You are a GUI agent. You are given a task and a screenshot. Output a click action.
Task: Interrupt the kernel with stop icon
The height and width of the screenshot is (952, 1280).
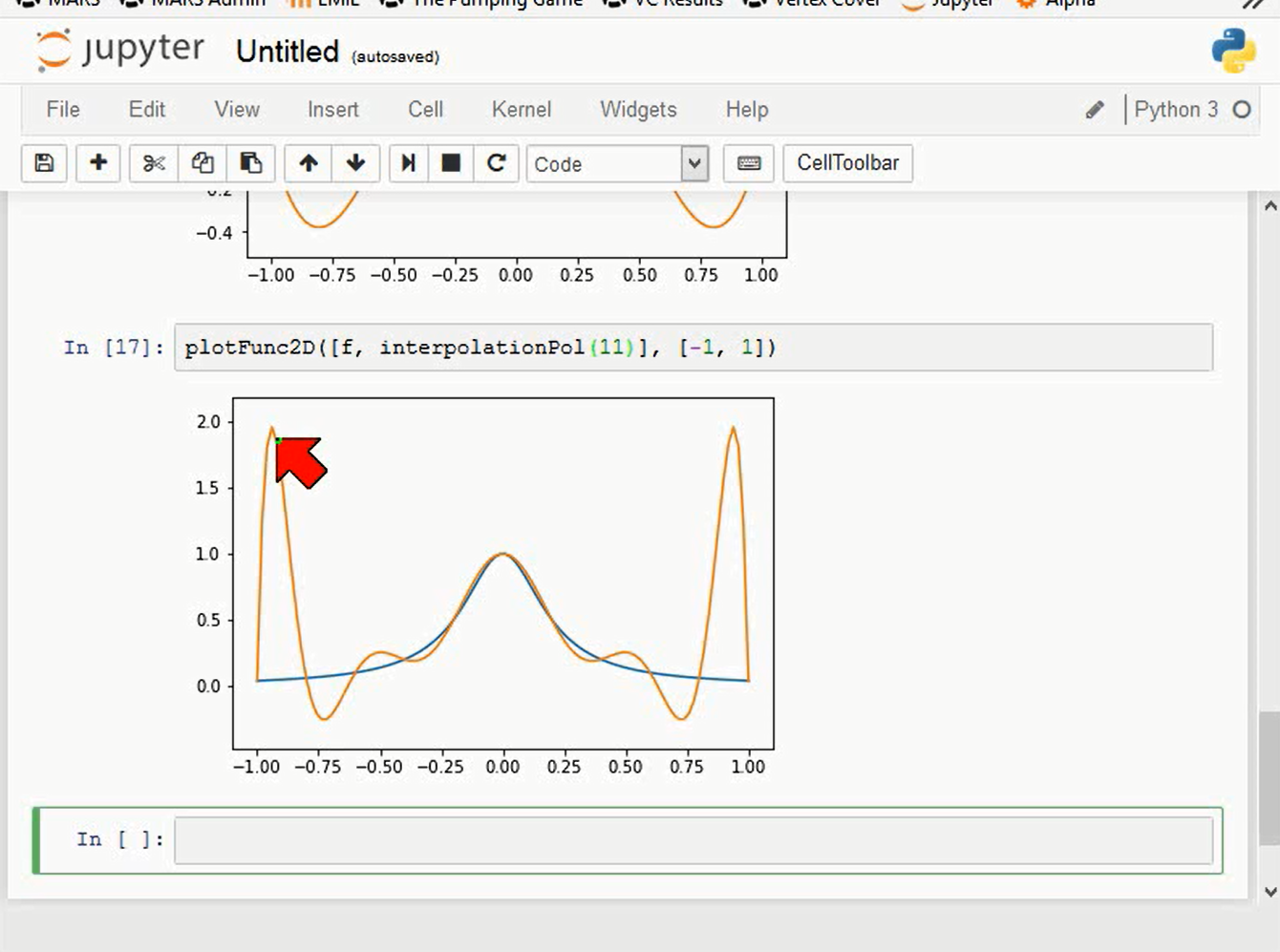tap(451, 163)
